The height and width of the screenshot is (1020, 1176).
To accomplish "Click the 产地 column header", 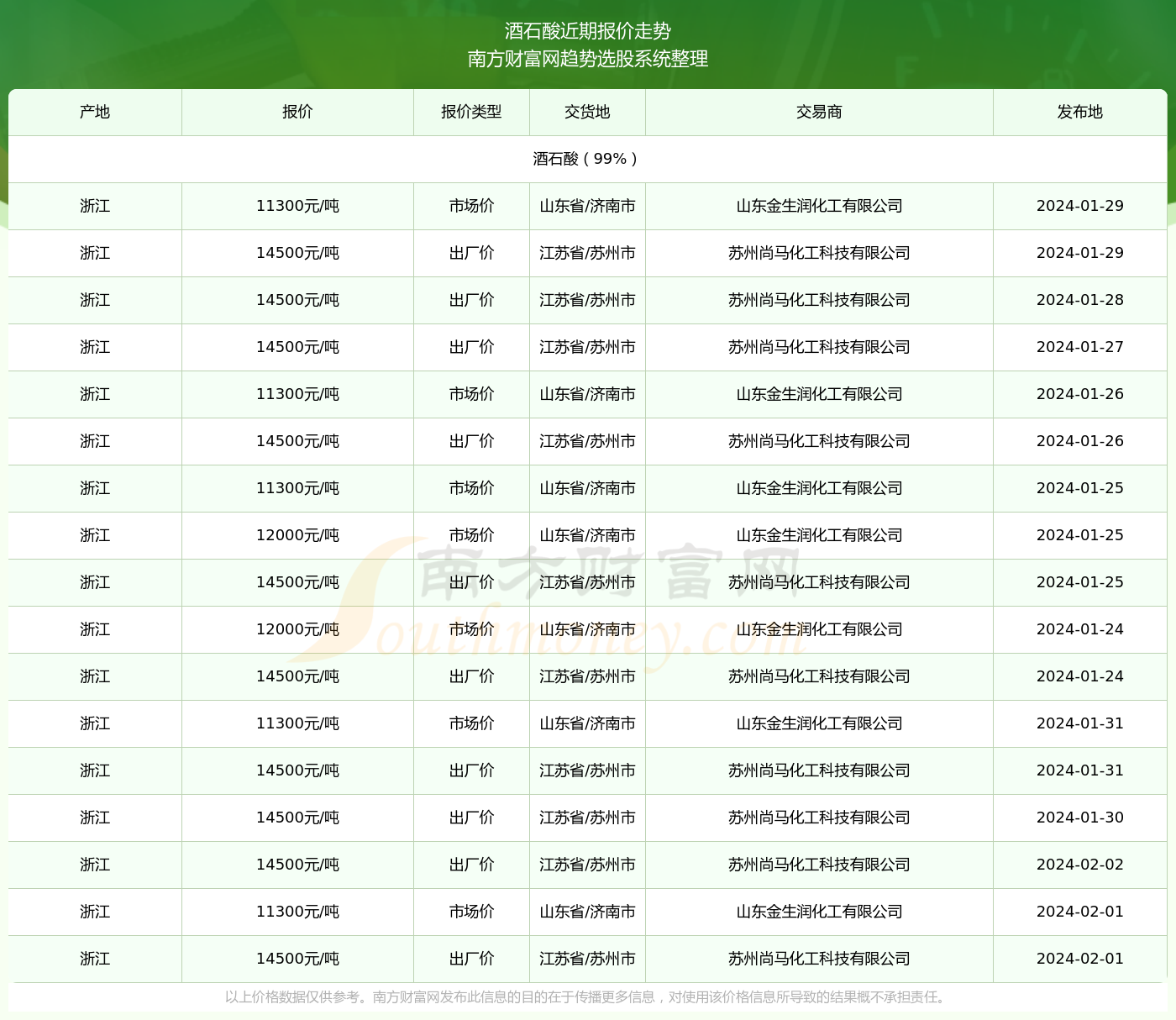I will coord(95,112).
